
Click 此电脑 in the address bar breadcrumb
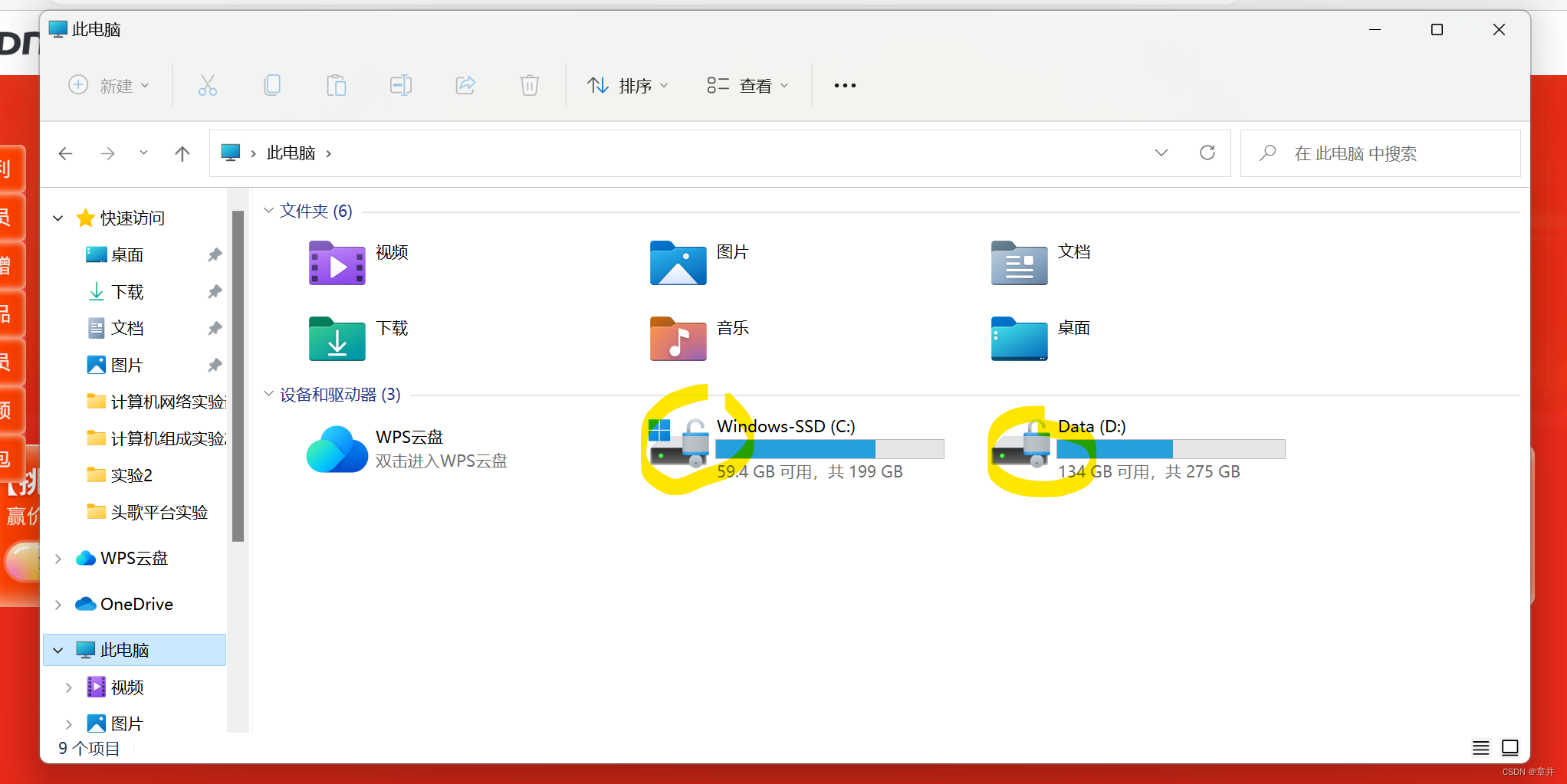pos(291,153)
